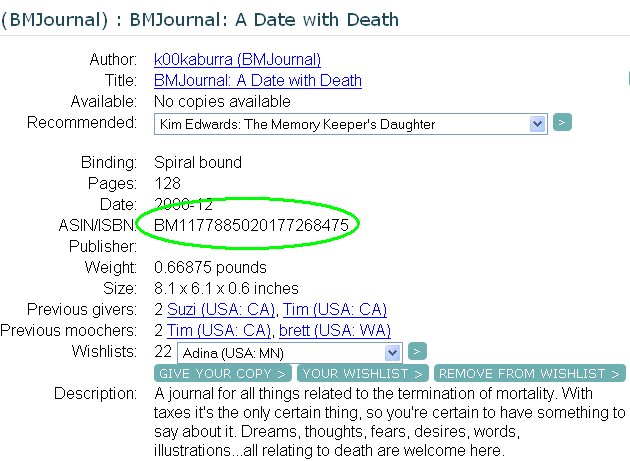This screenshot has height=461, width=630.
Task: Click the Spiral bound binding value
Action: click(198, 162)
